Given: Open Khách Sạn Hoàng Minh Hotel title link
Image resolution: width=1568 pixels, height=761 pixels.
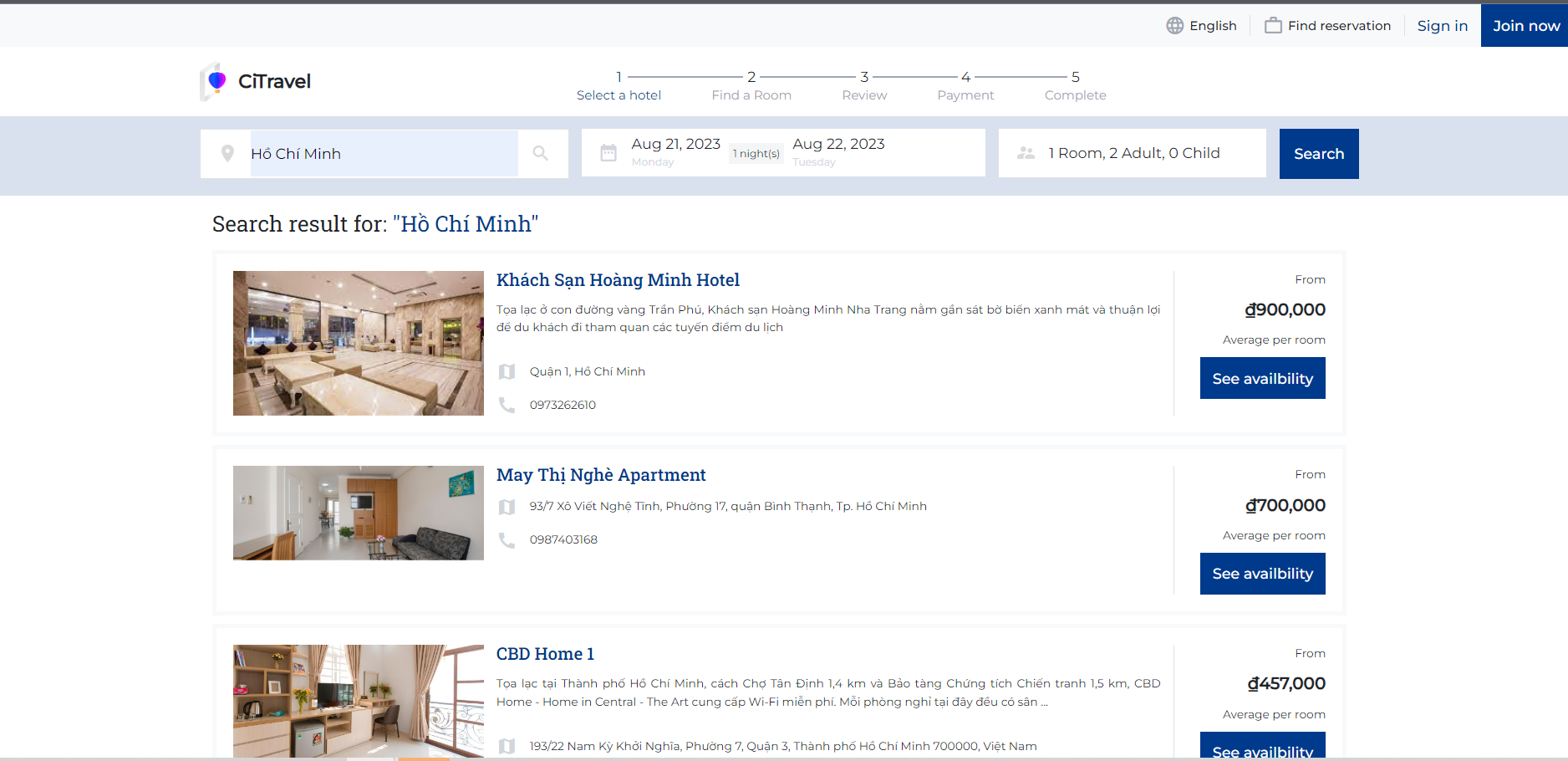Looking at the screenshot, I should (618, 280).
